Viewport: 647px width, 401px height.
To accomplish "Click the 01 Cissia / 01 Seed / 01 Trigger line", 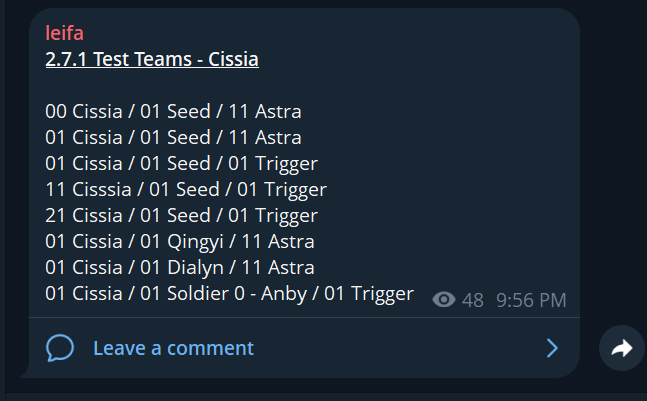I will (x=182, y=164).
